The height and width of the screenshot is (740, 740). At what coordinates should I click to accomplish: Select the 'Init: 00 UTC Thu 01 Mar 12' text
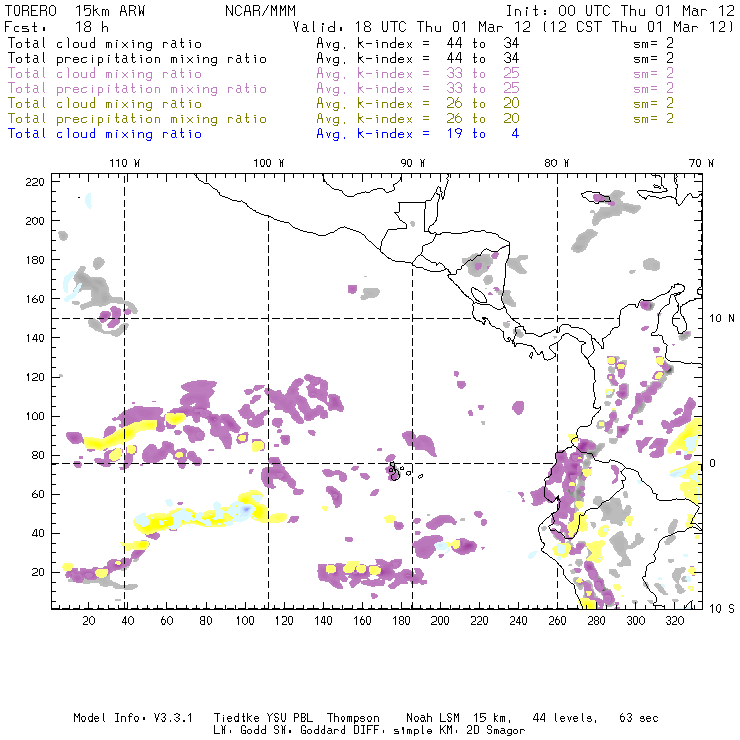(620, 11)
